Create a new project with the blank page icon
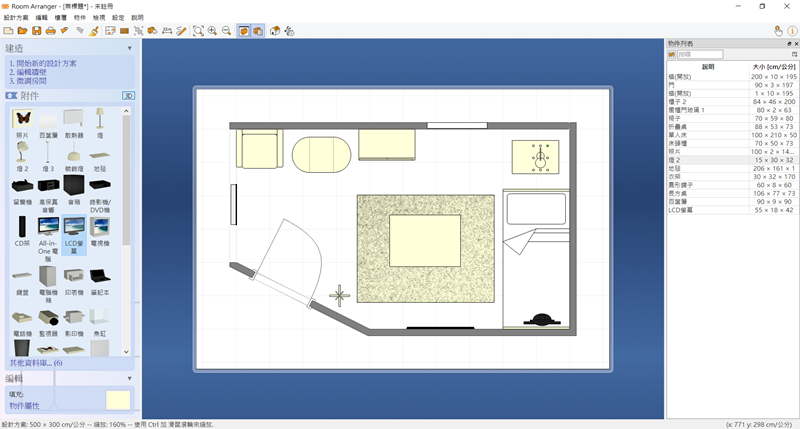This screenshot has height=429, width=800. tap(8, 31)
